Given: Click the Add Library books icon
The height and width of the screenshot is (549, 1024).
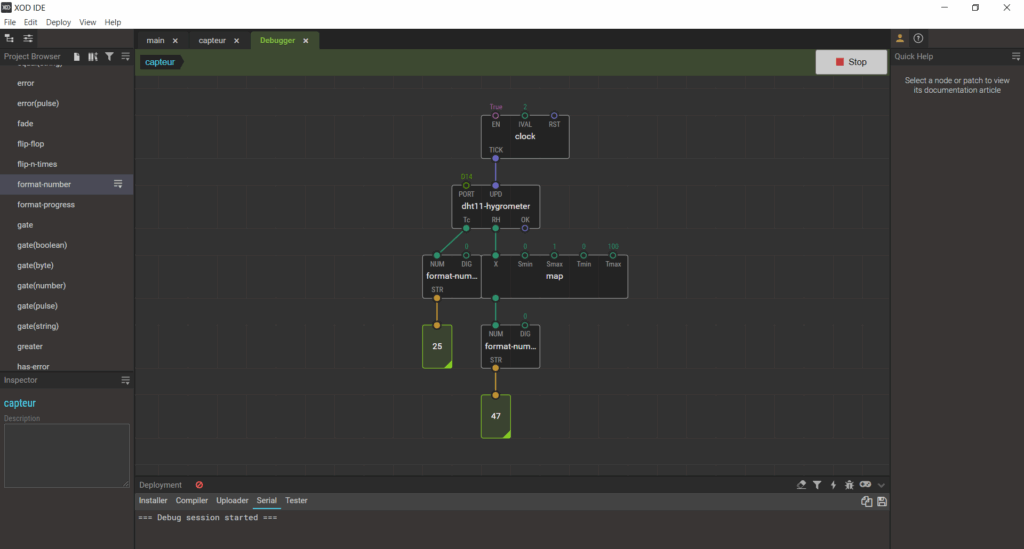Looking at the screenshot, I should tap(93, 57).
